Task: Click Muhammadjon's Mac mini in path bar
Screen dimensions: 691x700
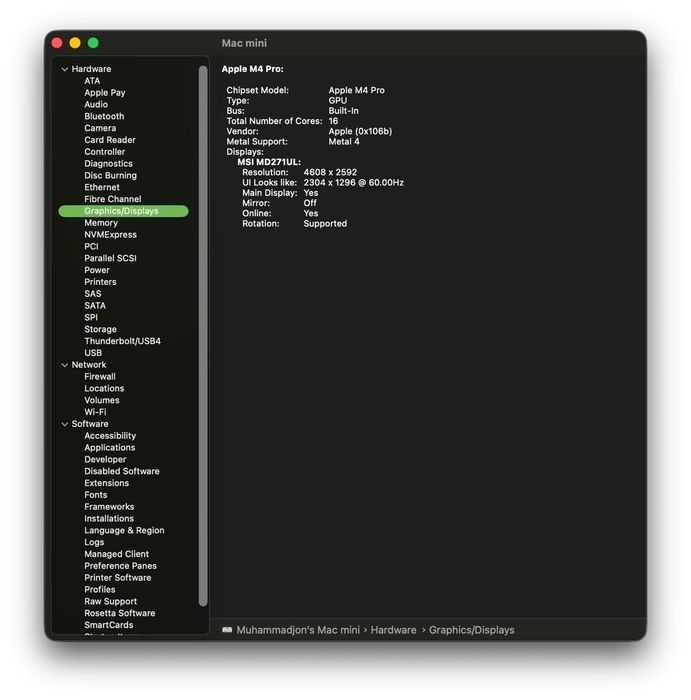Action: pyautogui.click(x=298, y=630)
